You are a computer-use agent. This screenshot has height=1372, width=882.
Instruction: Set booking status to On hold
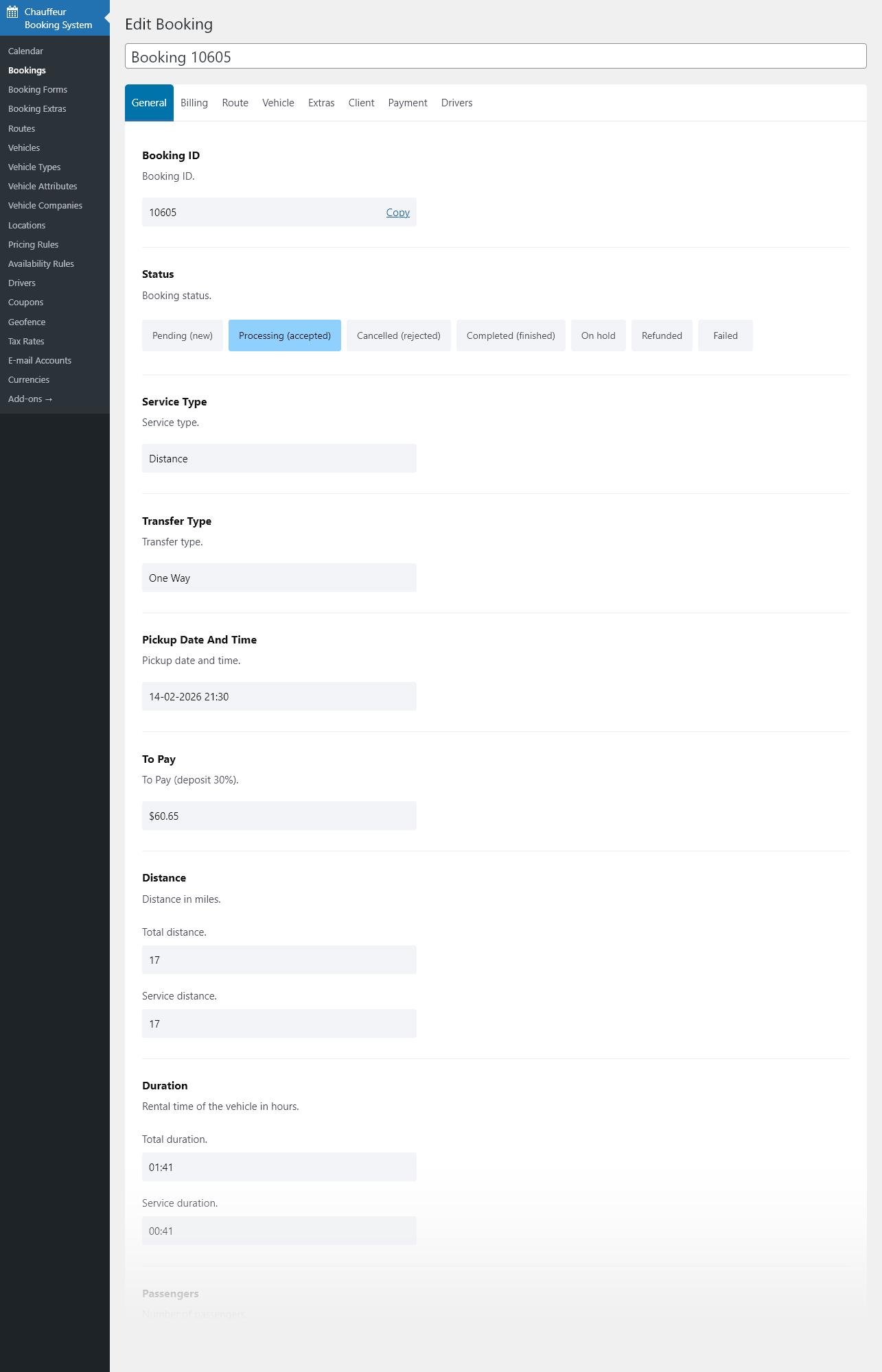pyautogui.click(x=598, y=335)
